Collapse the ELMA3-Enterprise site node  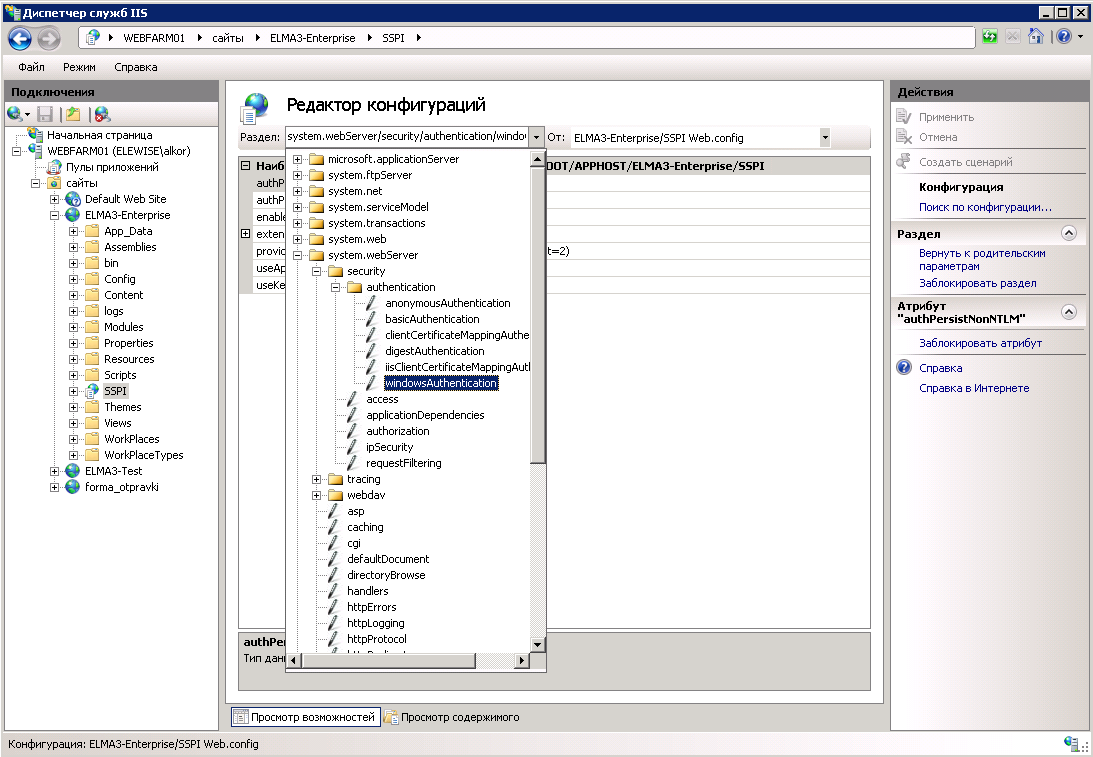(56, 215)
